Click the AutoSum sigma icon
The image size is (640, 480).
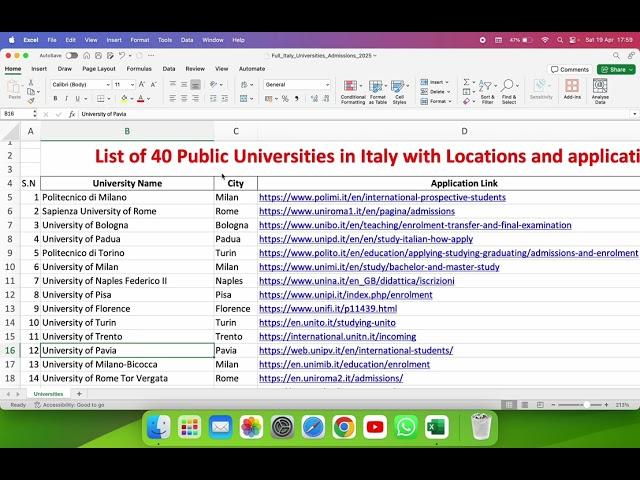click(466, 82)
